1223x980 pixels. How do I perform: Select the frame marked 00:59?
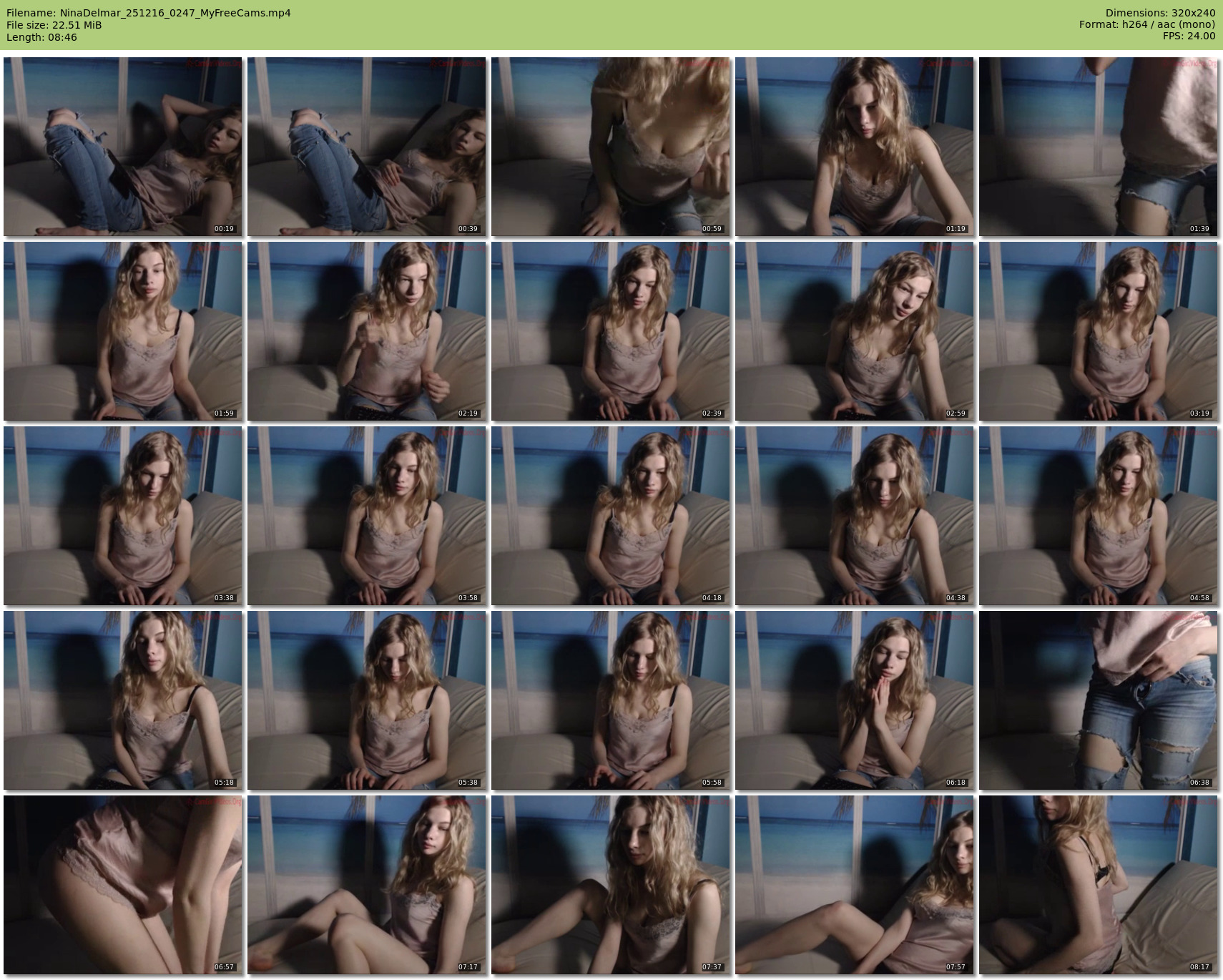[x=611, y=147]
